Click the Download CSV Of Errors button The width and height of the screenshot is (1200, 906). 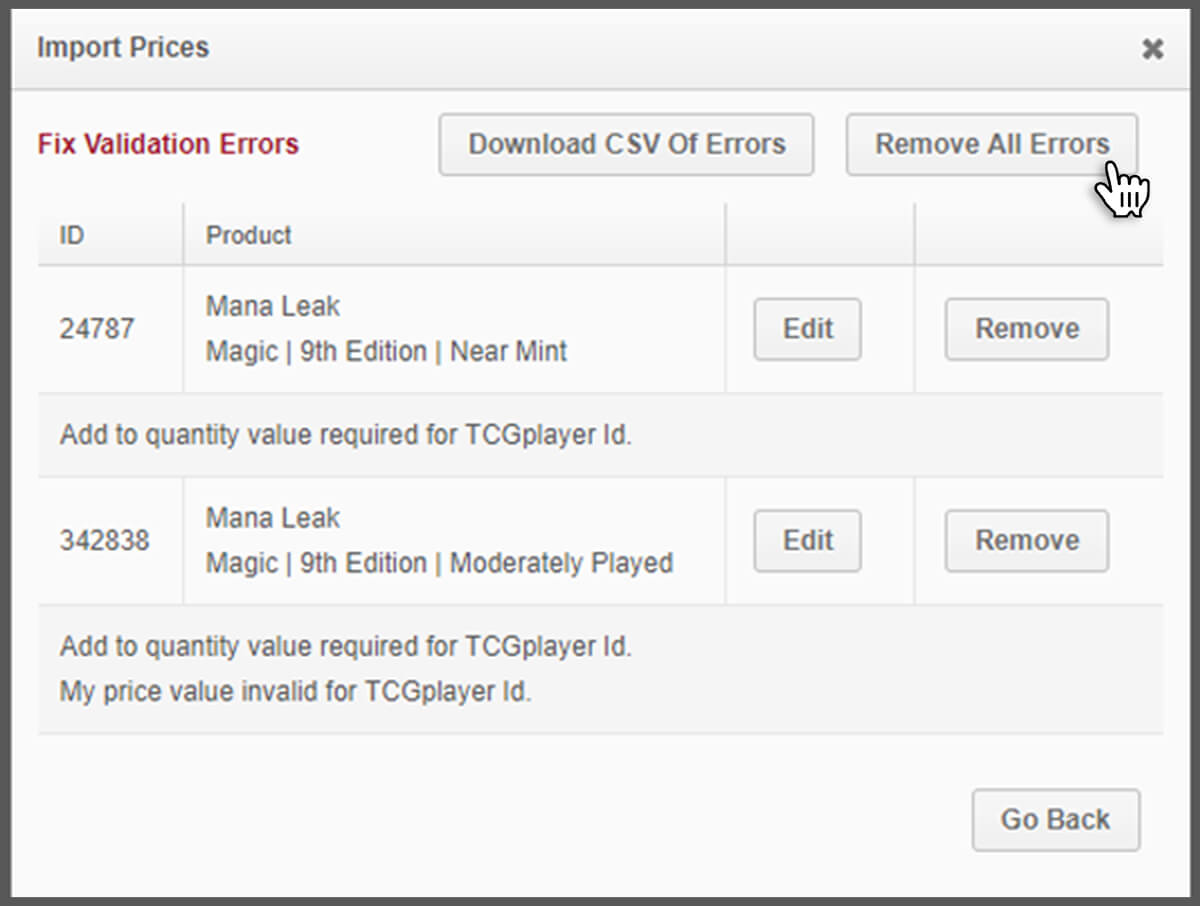point(626,144)
